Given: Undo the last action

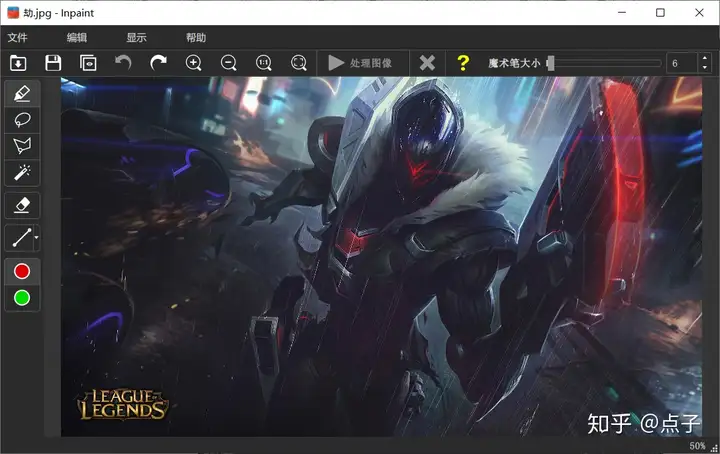Looking at the screenshot, I should 123,62.
